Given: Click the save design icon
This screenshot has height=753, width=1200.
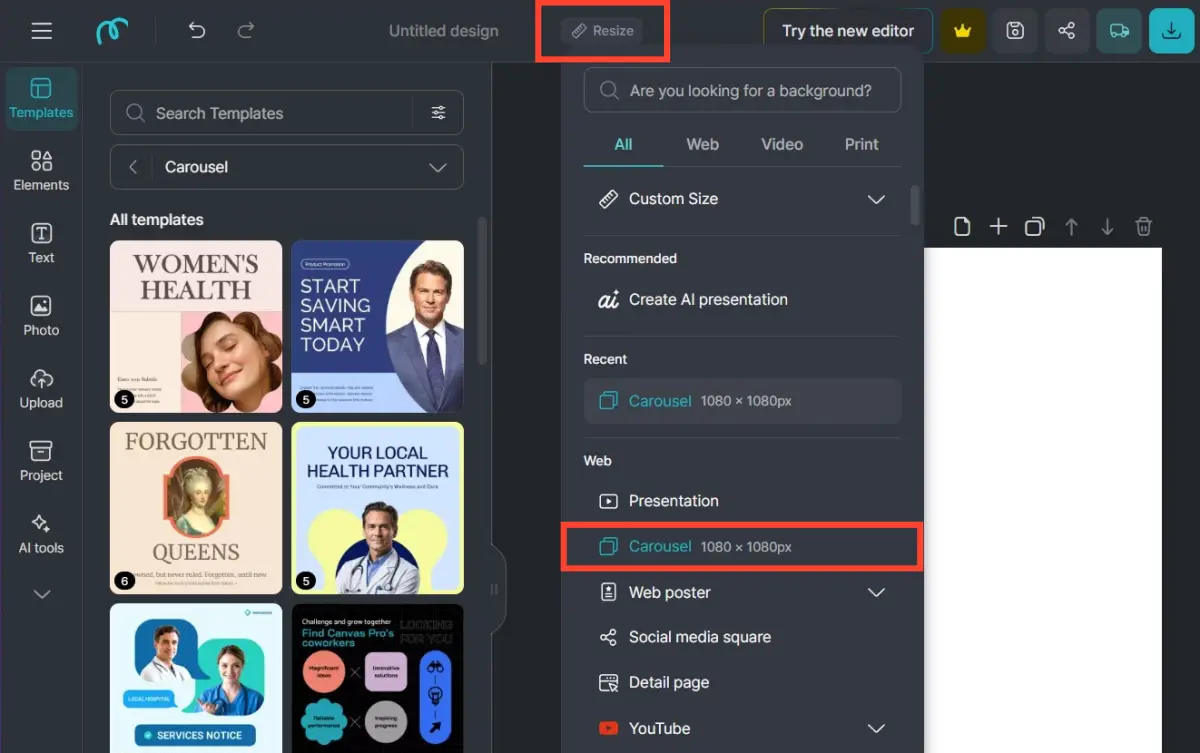Looking at the screenshot, I should tap(1015, 31).
